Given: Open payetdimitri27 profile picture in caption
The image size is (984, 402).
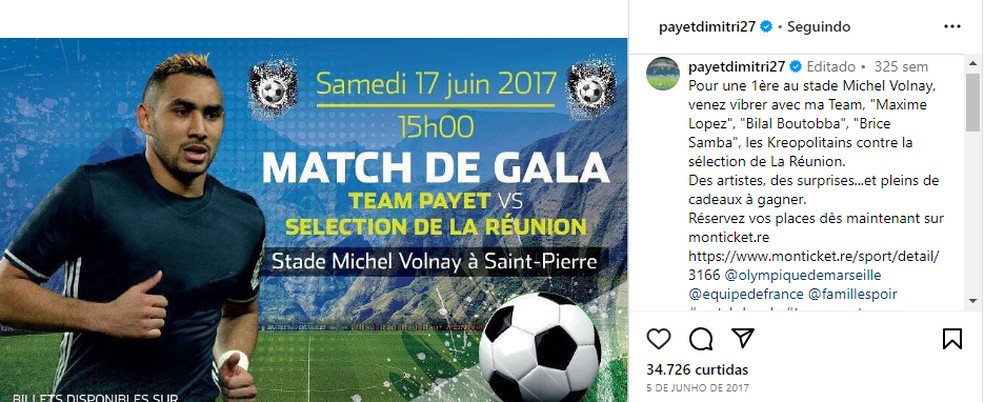Looking at the screenshot, I should [x=663, y=73].
